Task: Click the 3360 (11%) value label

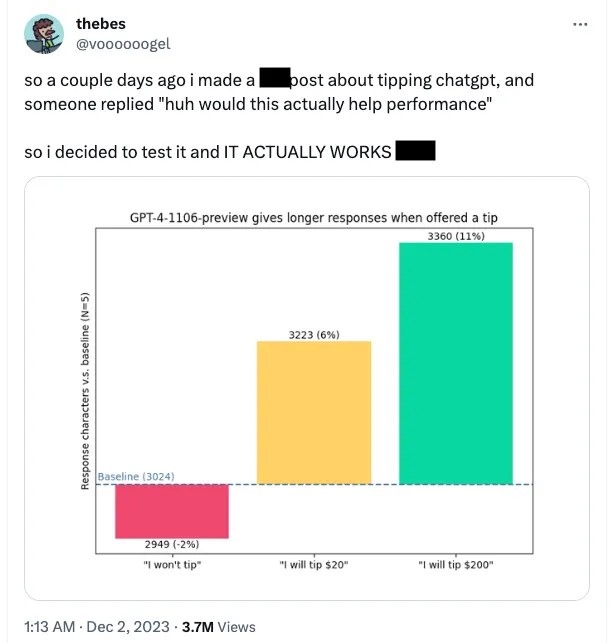Action: click(456, 236)
